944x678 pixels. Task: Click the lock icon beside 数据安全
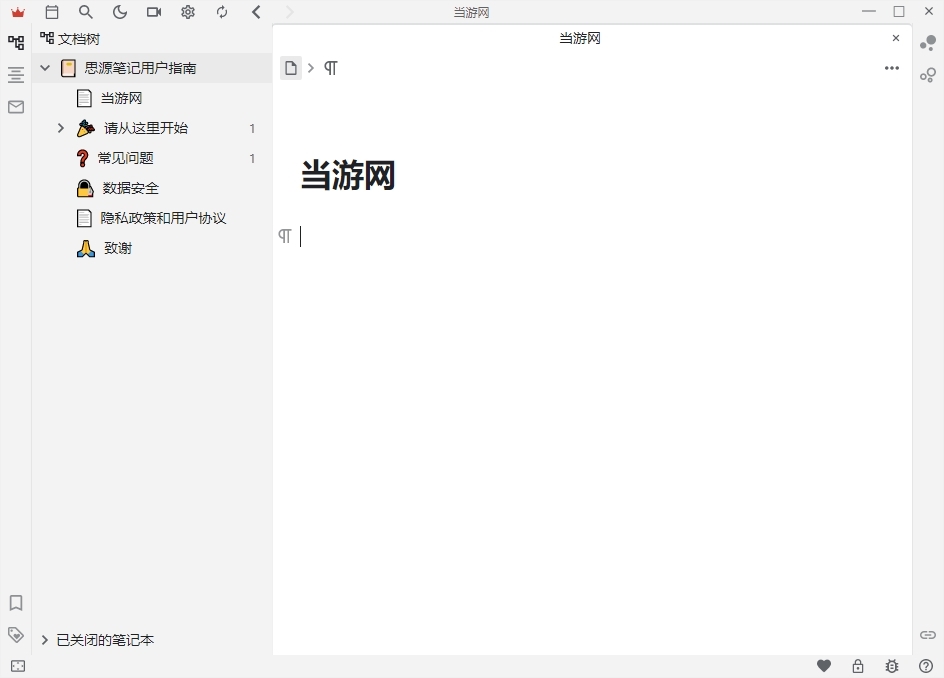[85, 188]
